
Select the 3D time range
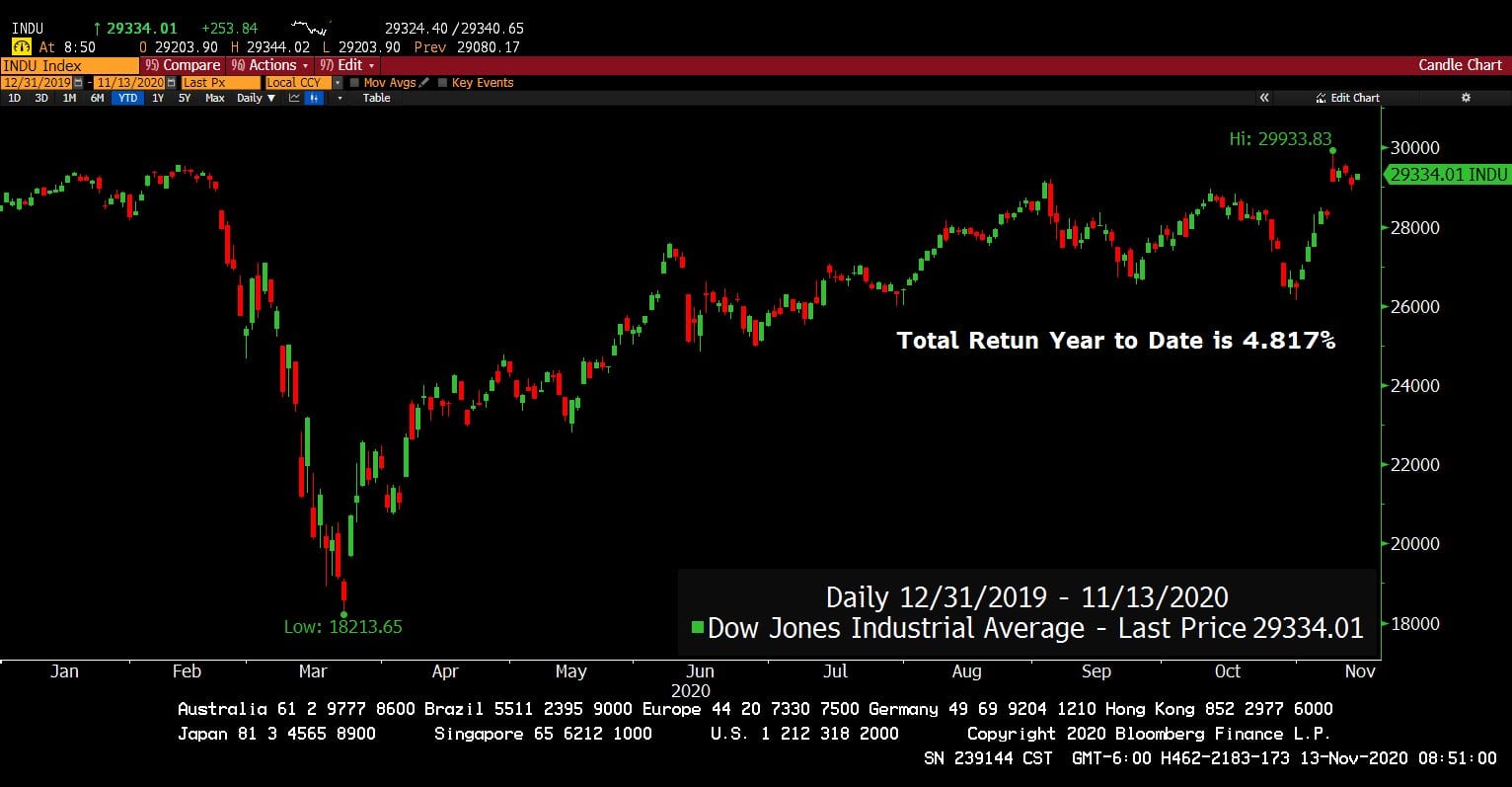coord(41,98)
